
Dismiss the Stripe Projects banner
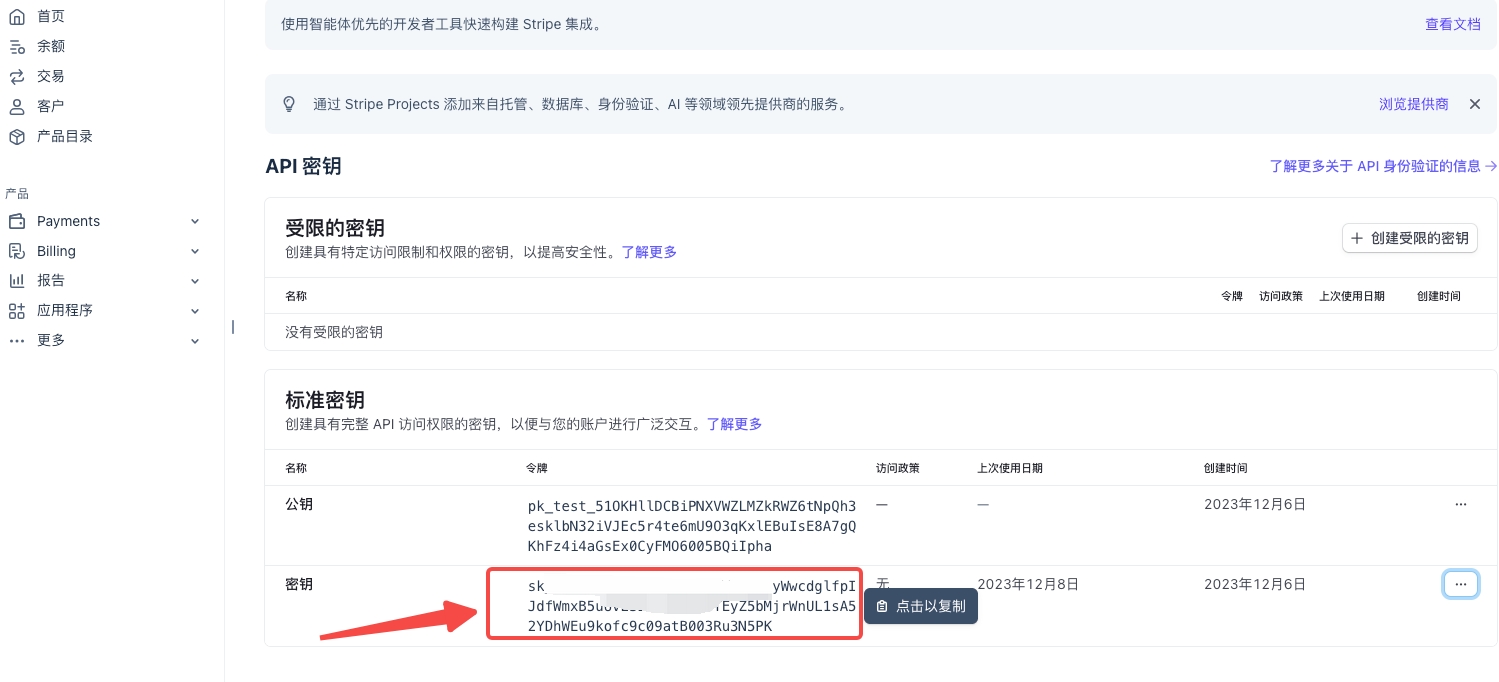1474,104
